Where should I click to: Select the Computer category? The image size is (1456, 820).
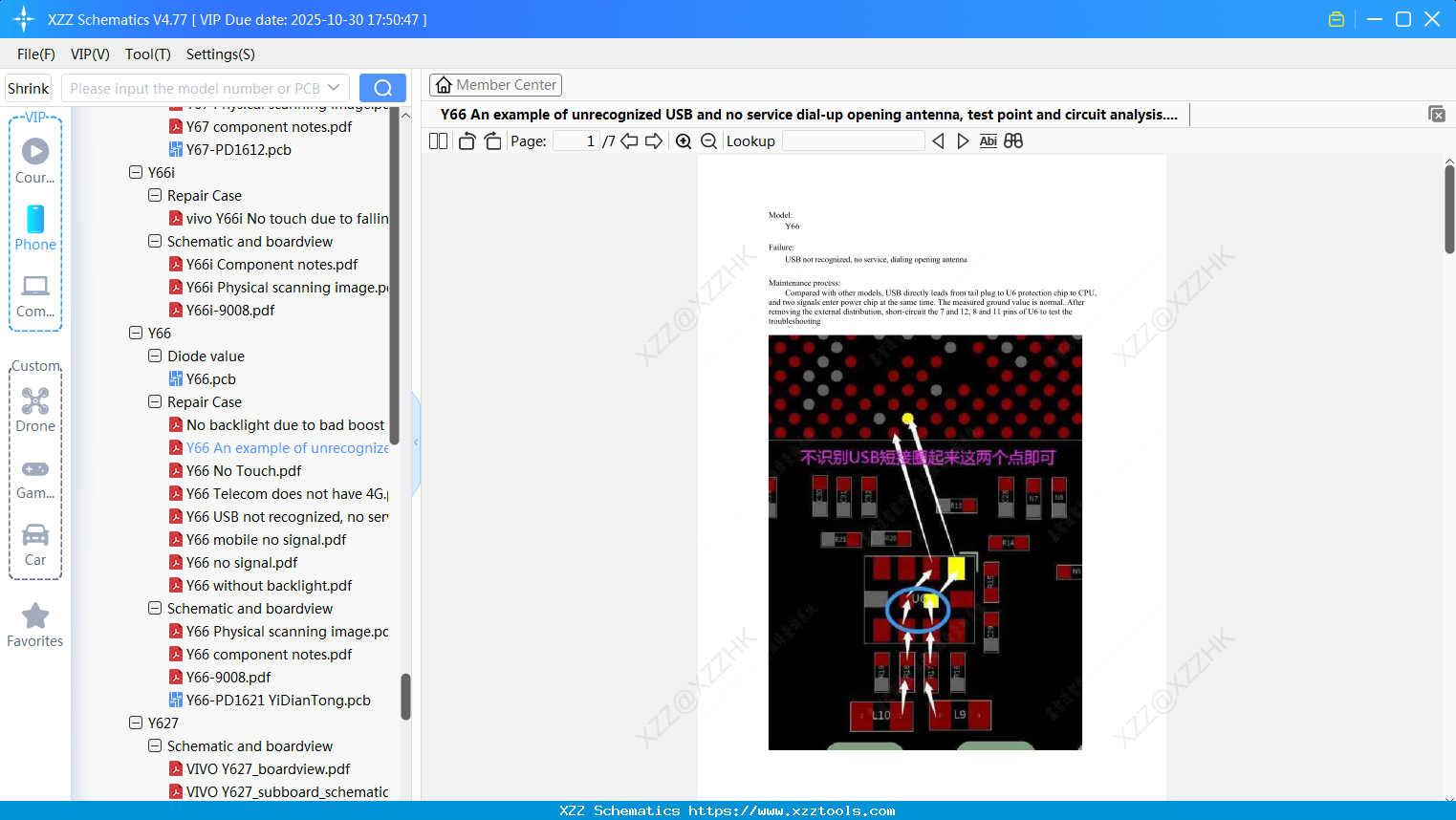click(x=35, y=296)
